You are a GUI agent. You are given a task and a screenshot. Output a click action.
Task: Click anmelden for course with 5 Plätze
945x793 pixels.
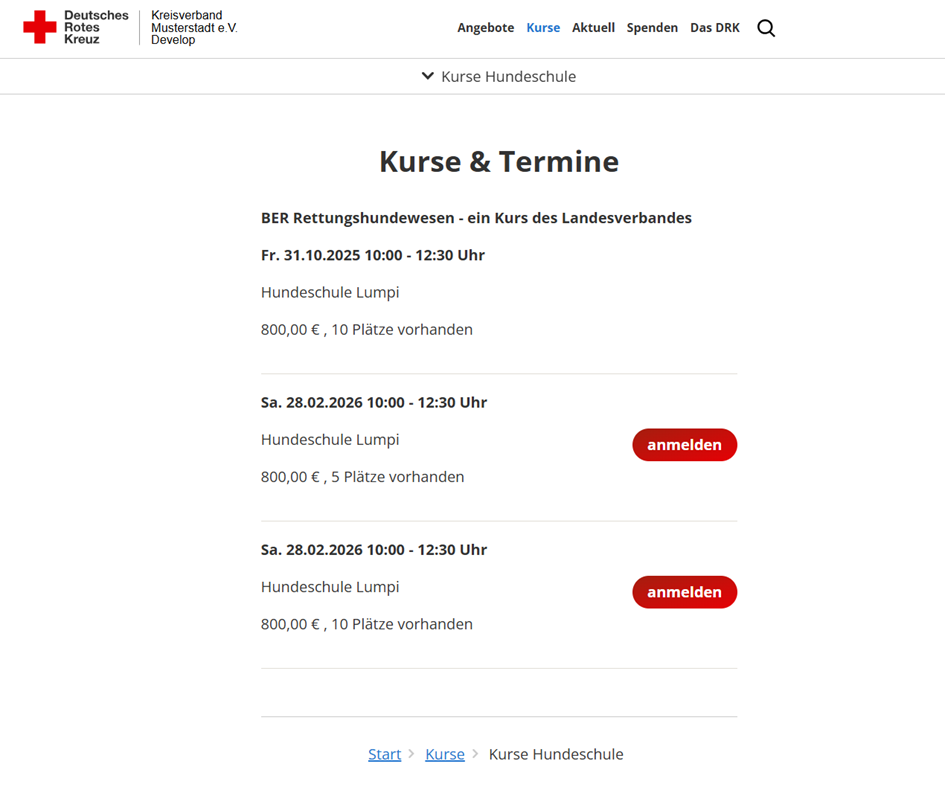pyautogui.click(x=684, y=445)
